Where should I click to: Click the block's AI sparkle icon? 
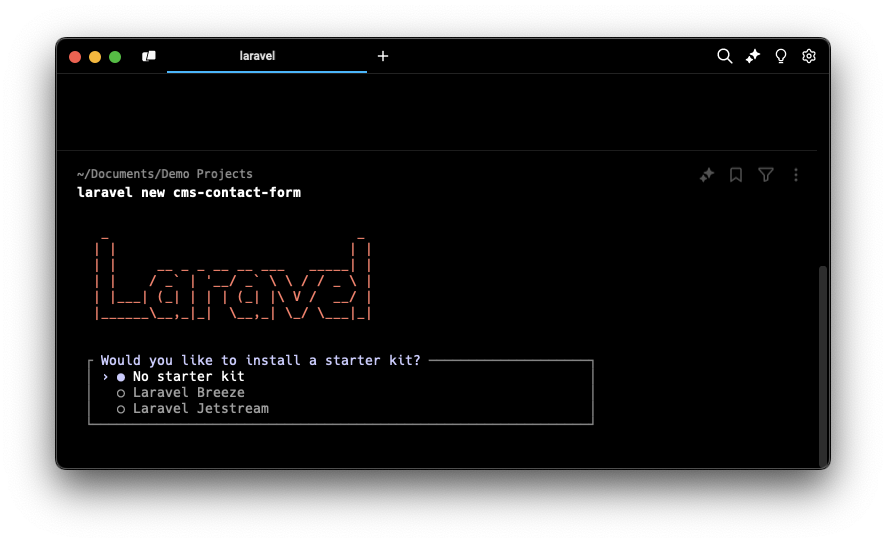[x=706, y=175]
